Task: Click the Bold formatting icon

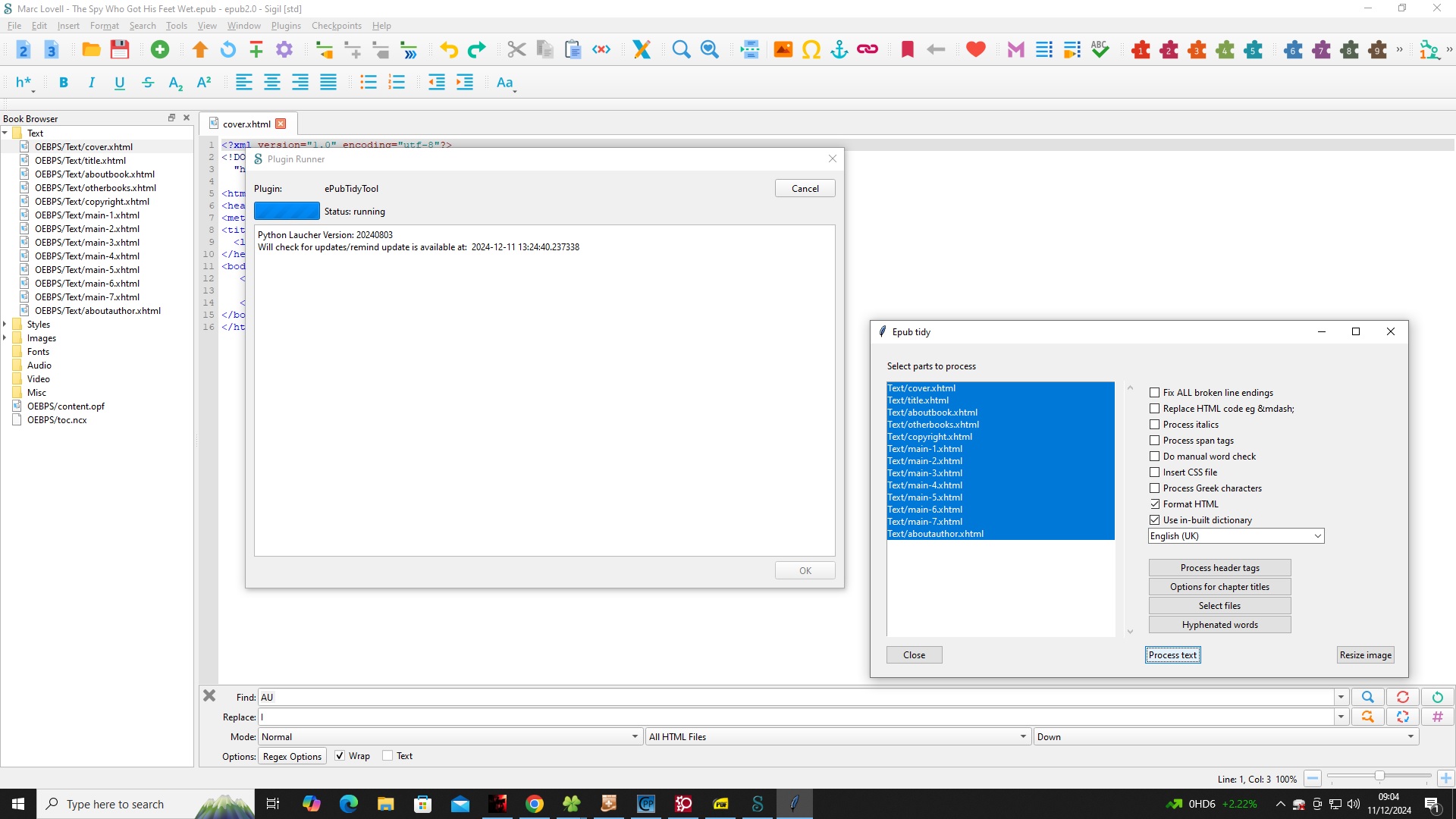Action: pyautogui.click(x=64, y=83)
